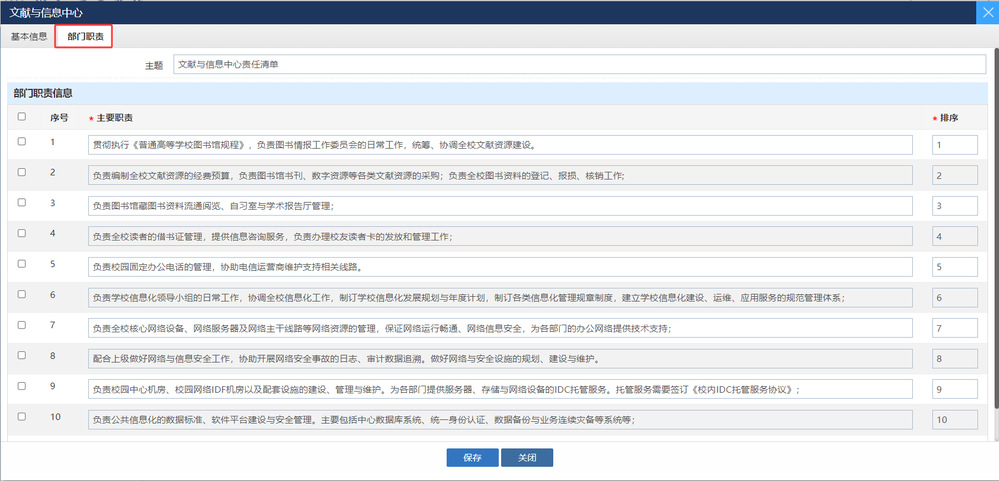Select the checkbox for row 3

click(22, 203)
